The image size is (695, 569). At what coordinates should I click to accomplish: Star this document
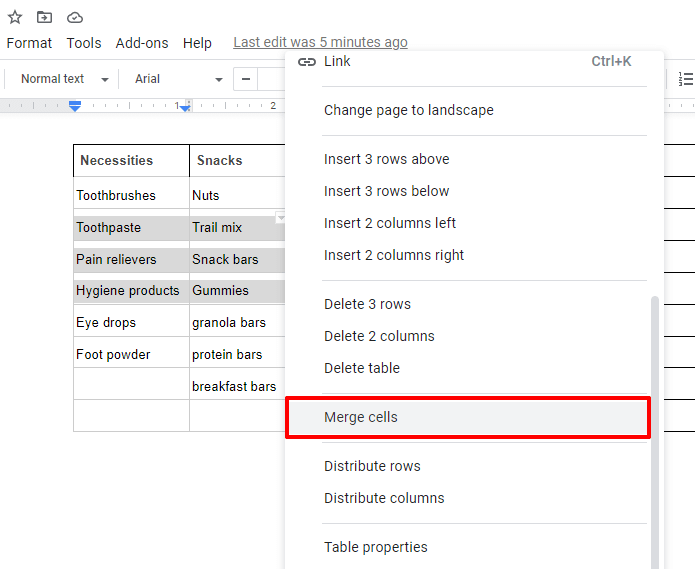click(15, 17)
